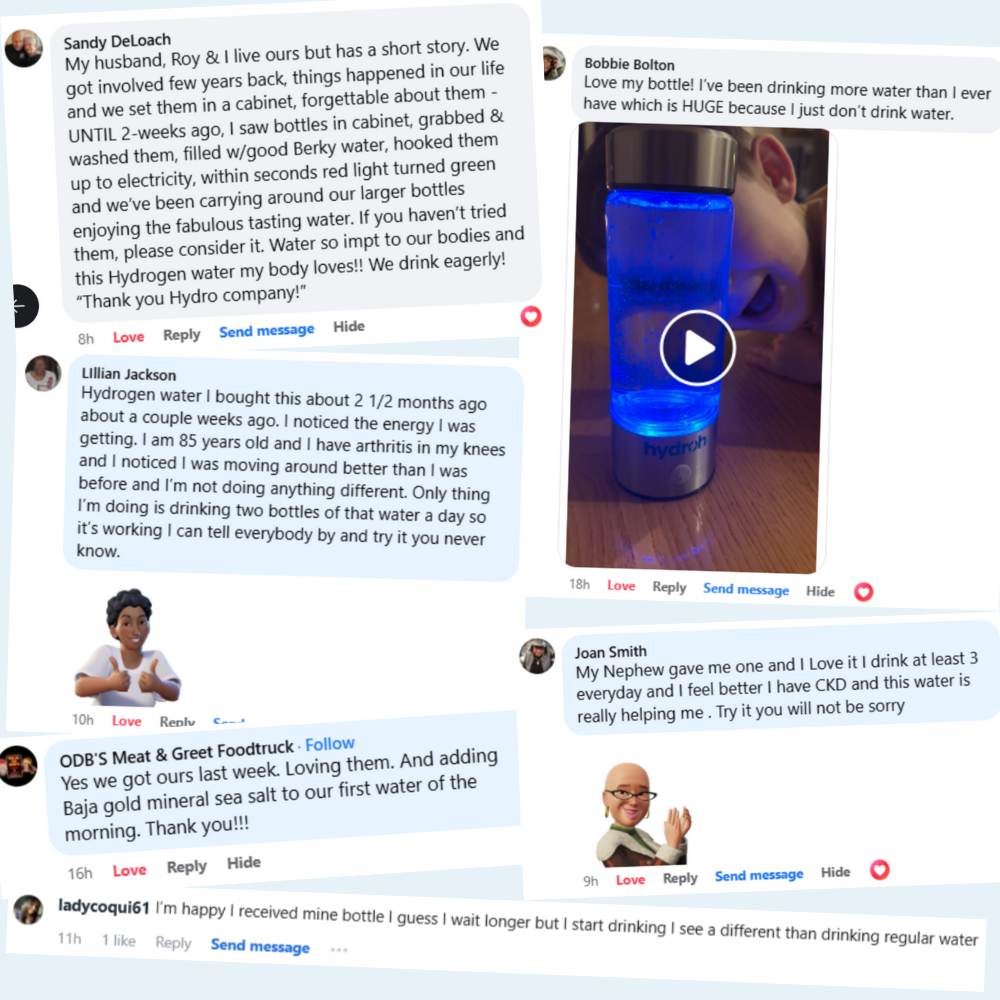Click the back arrow circle at left edge
This screenshot has height=1000, width=1000.
[20, 306]
